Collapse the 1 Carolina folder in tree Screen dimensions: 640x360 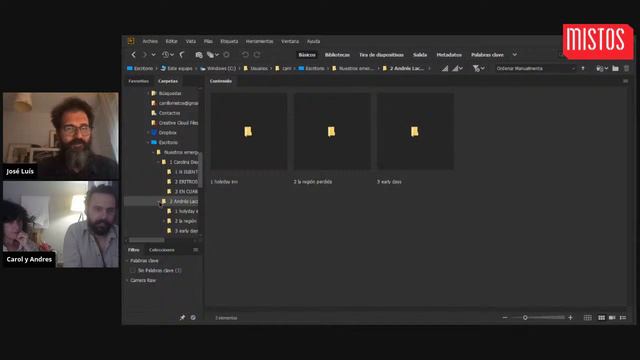coord(159,162)
